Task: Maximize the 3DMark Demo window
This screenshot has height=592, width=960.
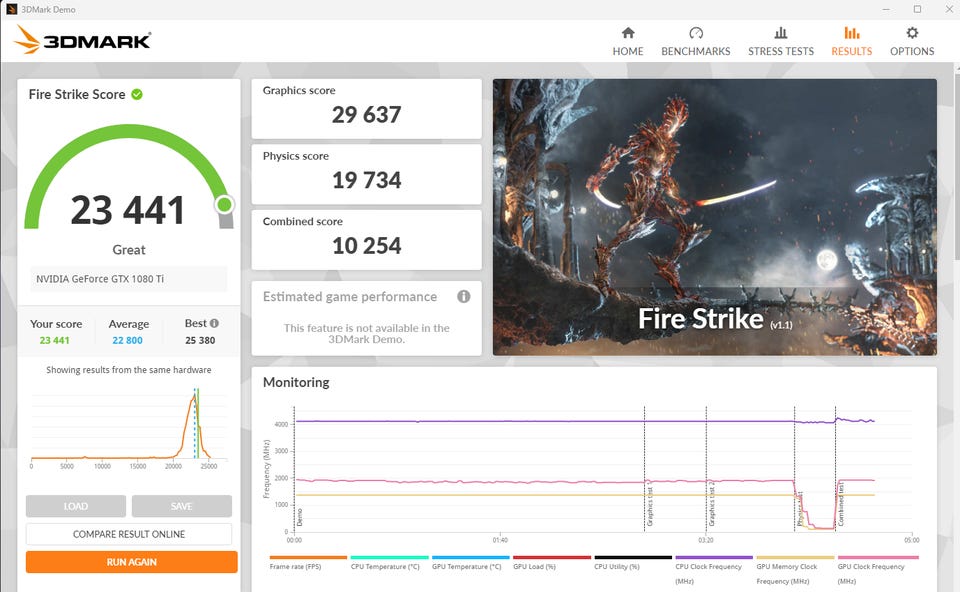Action: (917, 9)
